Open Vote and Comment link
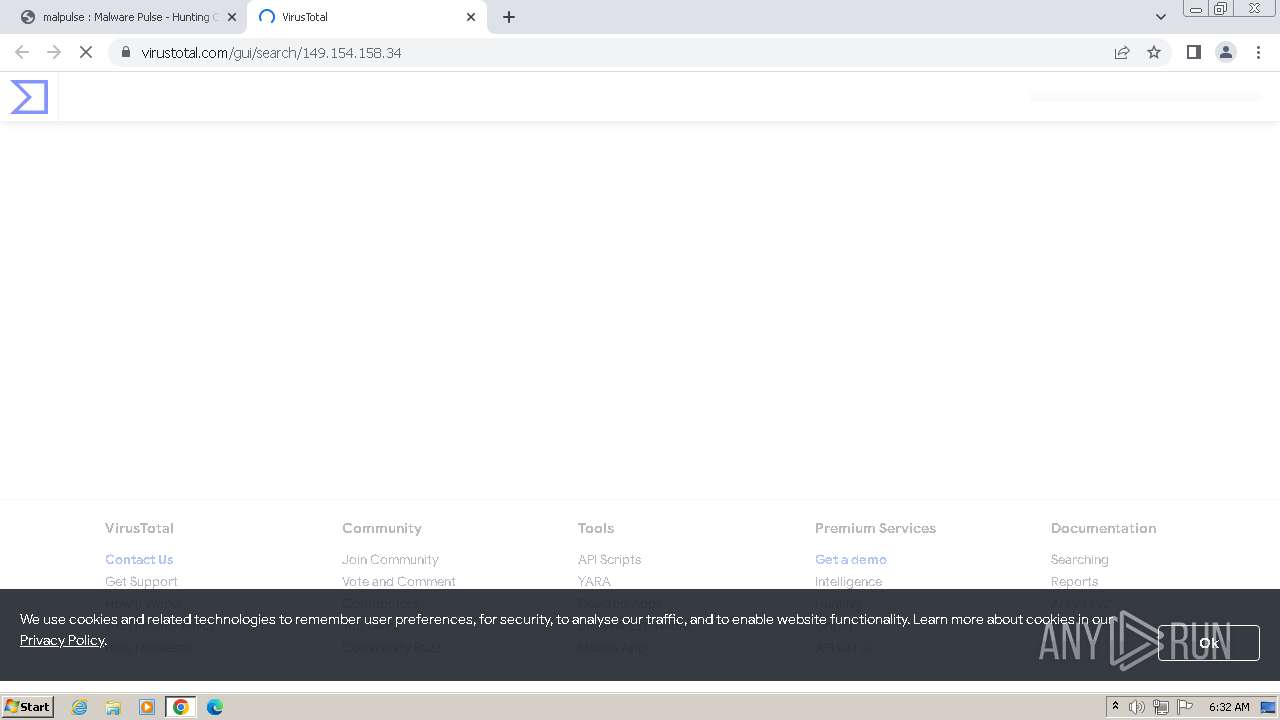The image size is (1280, 720). tap(399, 581)
